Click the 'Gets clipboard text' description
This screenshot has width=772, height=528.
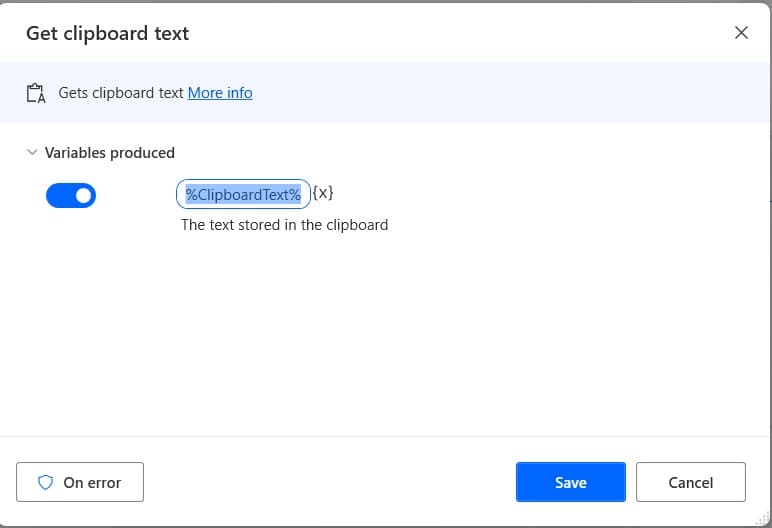[121, 93]
